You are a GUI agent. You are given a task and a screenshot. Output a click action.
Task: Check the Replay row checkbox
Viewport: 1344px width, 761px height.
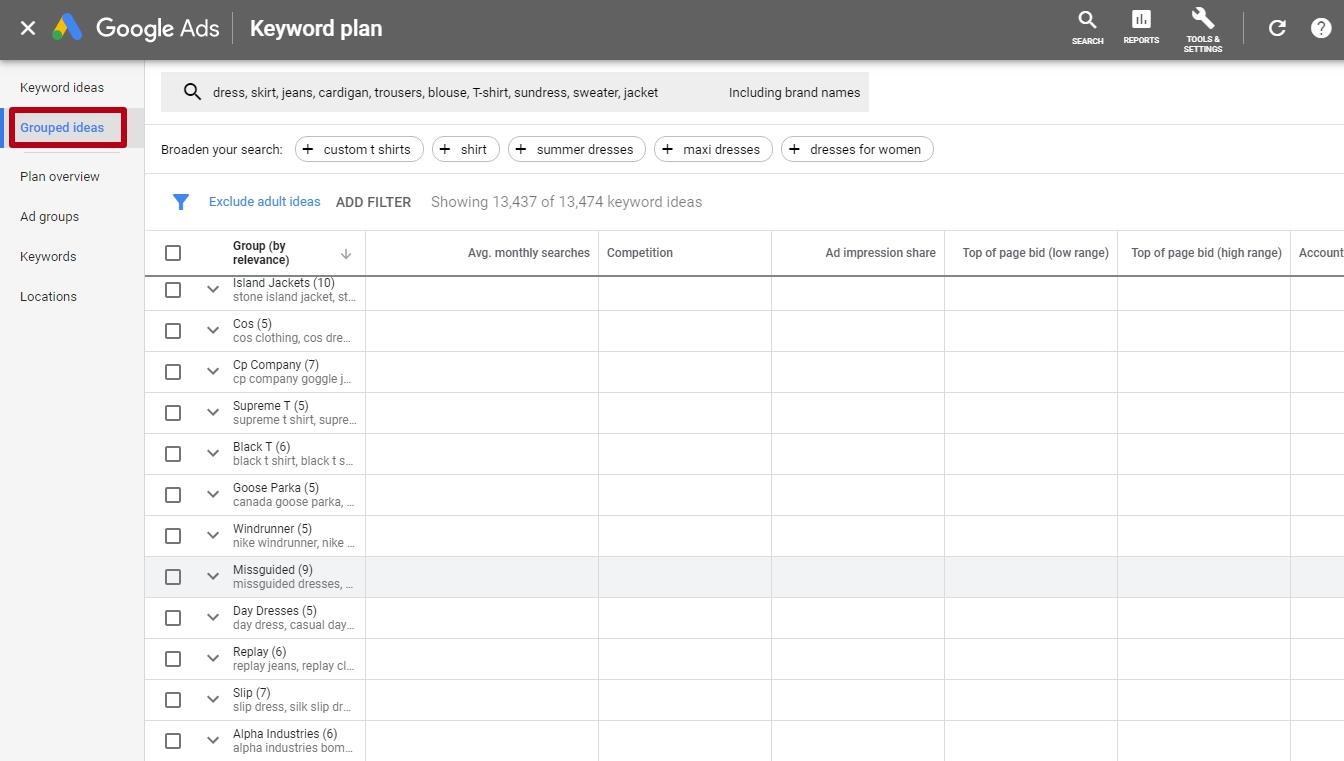point(173,659)
